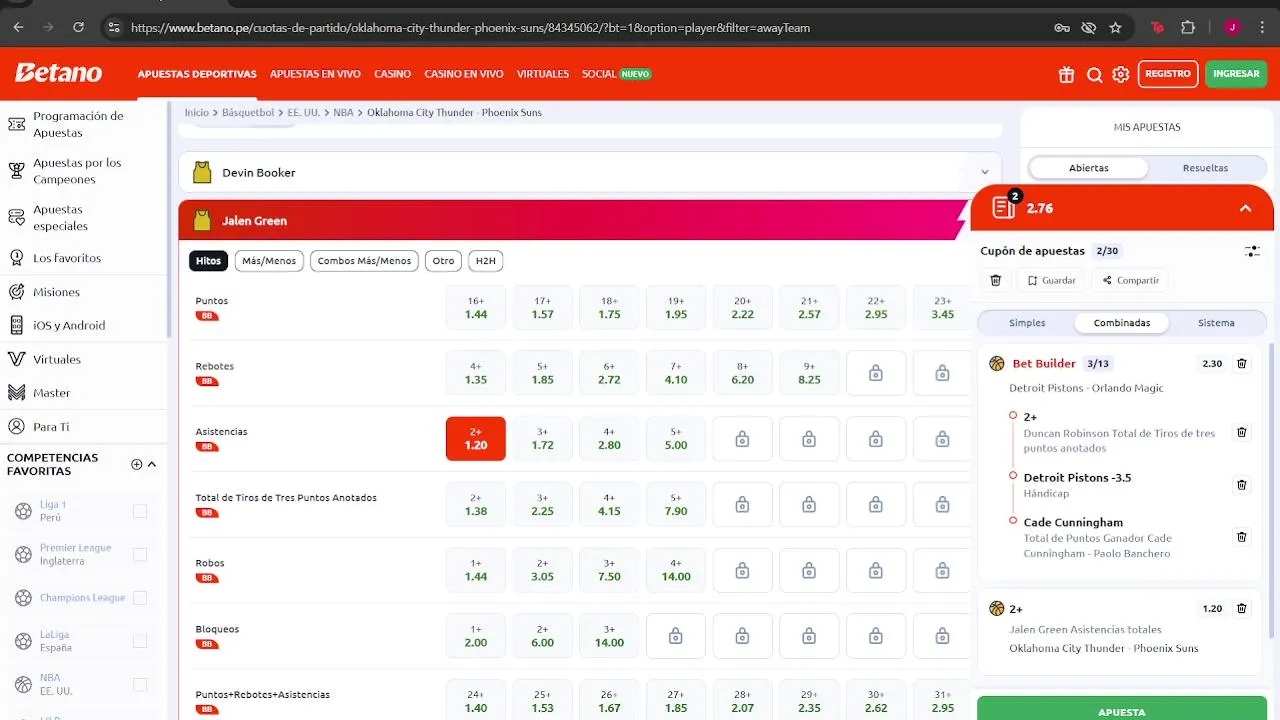Switch to Combos Más/Menos filter tab
The image size is (1280, 720).
364,261
